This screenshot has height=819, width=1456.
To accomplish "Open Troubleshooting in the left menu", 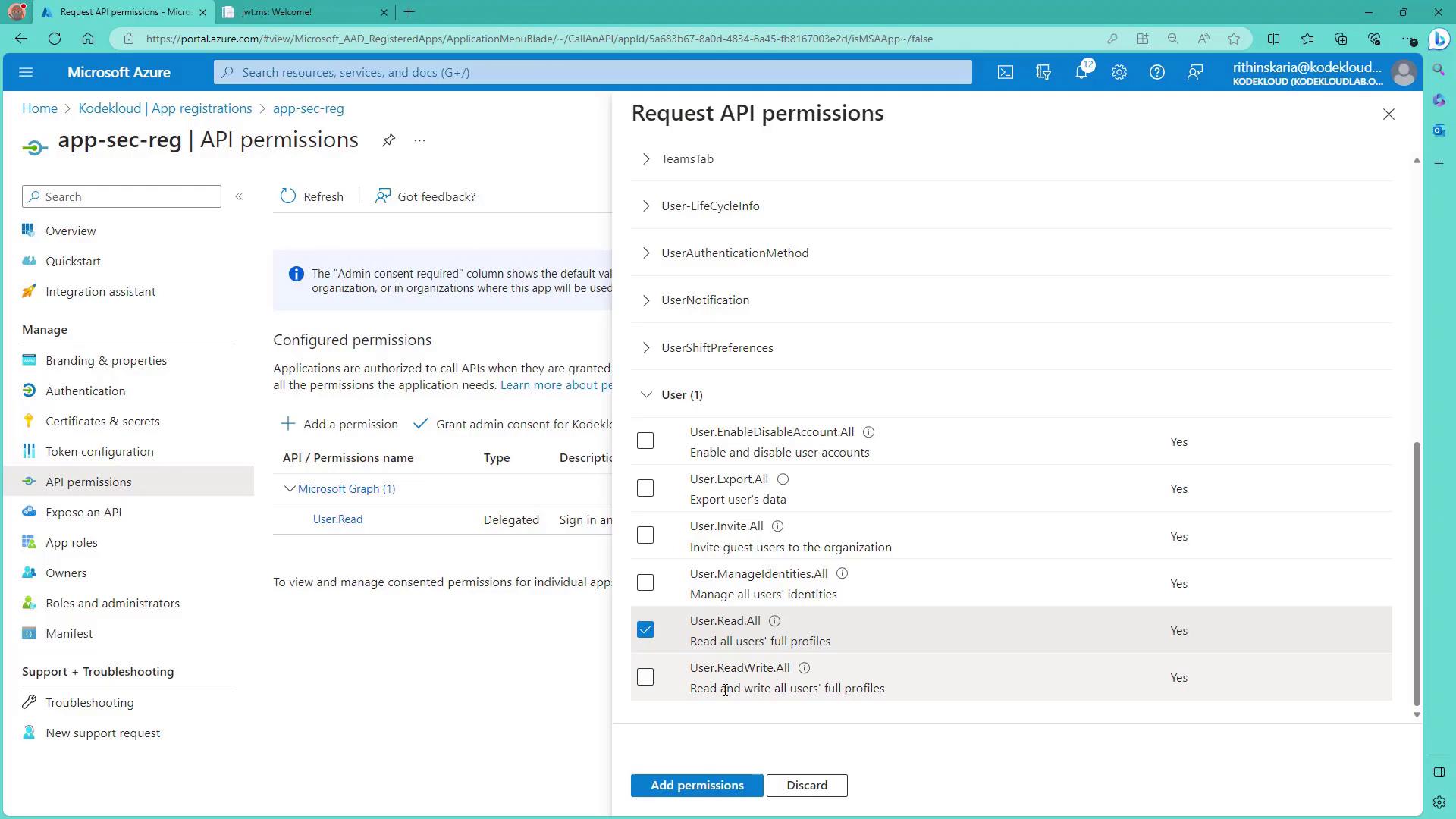I will tap(89, 703).
